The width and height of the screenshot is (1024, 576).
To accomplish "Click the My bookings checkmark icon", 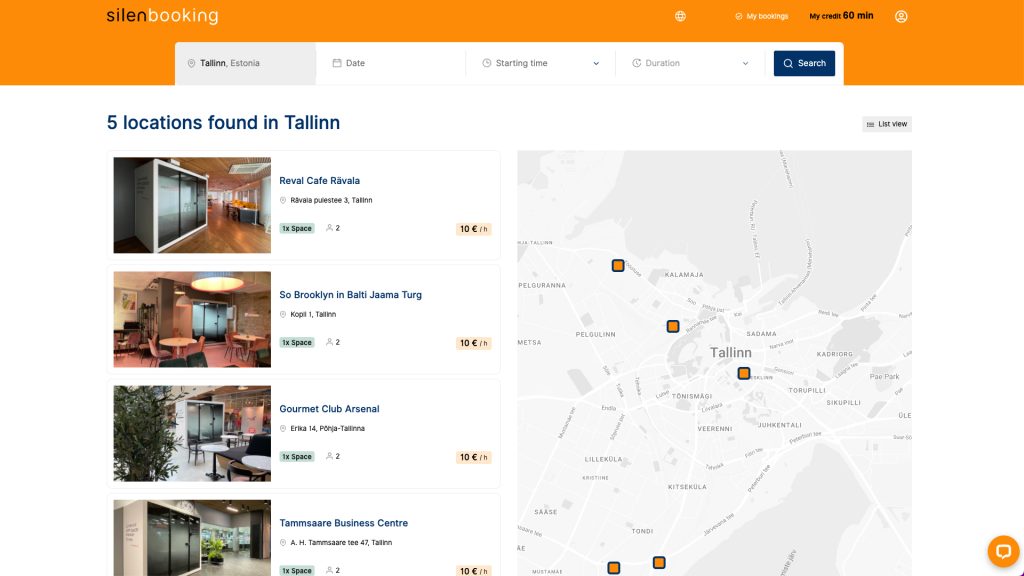I will click(x=739, y=16).
